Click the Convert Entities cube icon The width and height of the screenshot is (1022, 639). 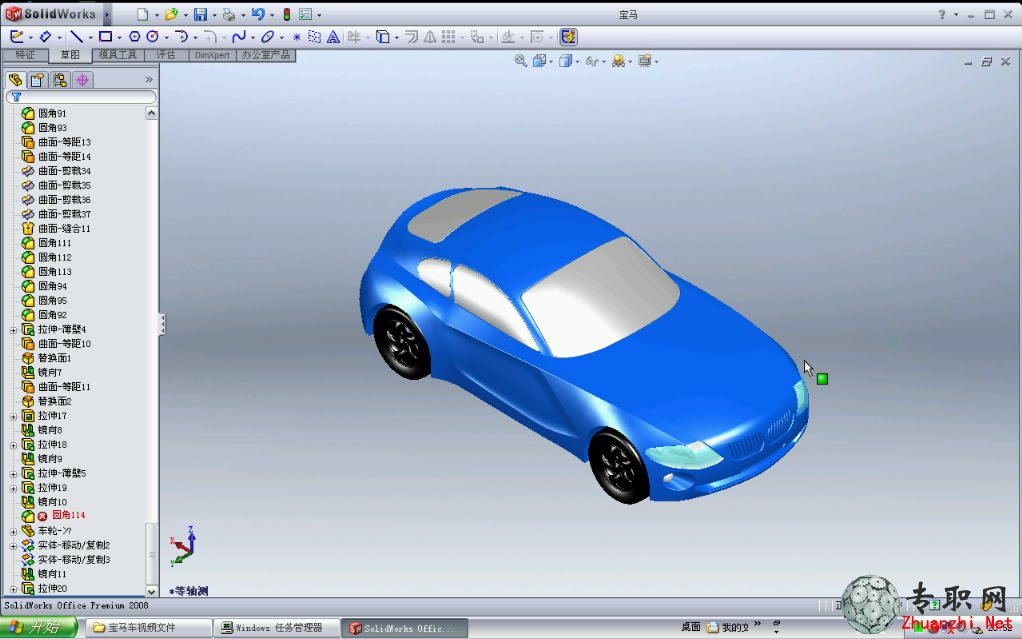[x=383, y=37]
